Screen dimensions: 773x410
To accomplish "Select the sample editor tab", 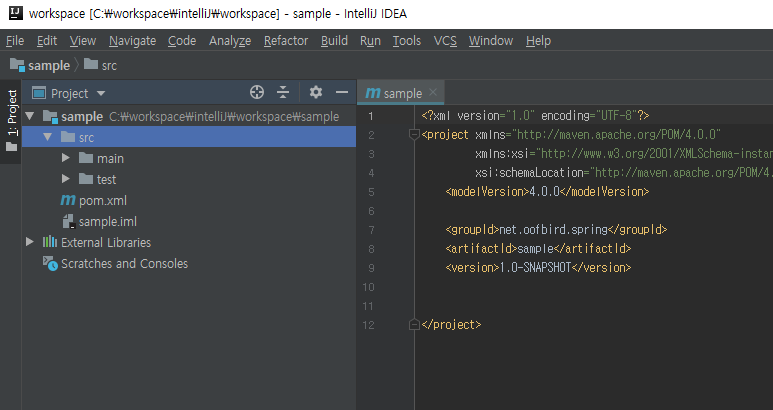I will click(400, 93).
